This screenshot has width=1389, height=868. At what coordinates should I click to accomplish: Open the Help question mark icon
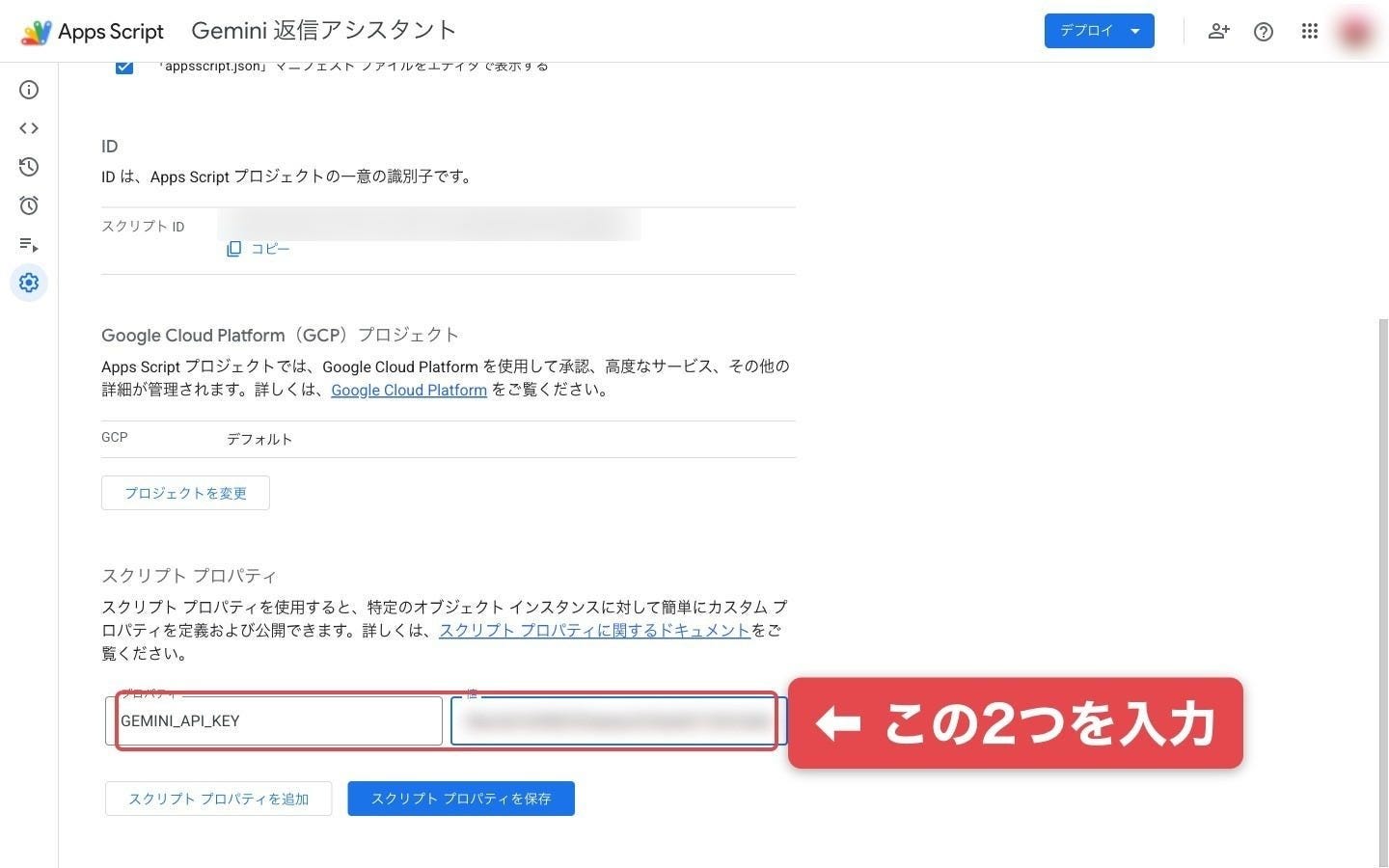pyautogui.click(x=1264, y=32)
